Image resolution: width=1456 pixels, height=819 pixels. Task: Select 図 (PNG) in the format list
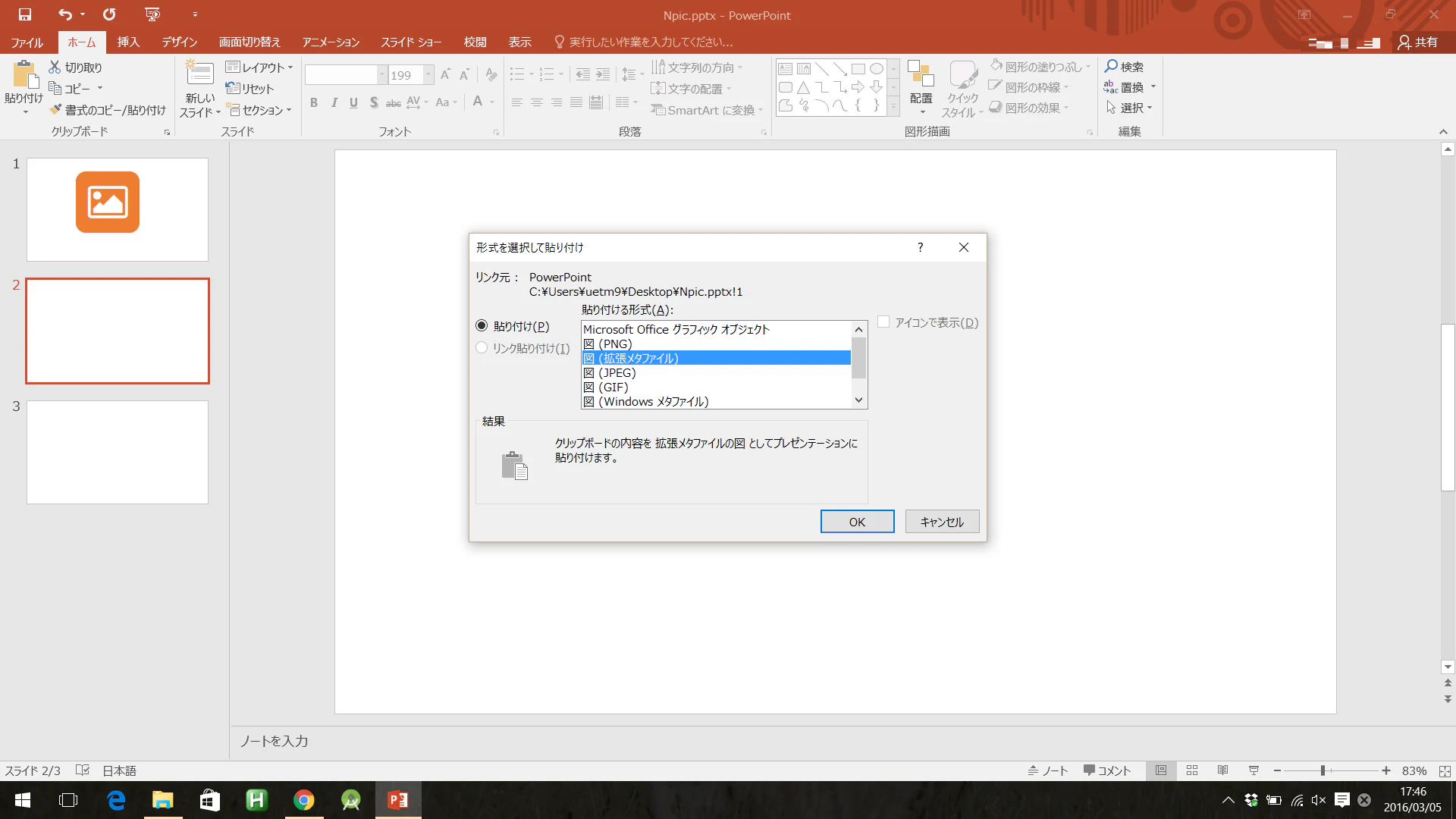pyautogui.click(x=716, y=344)
